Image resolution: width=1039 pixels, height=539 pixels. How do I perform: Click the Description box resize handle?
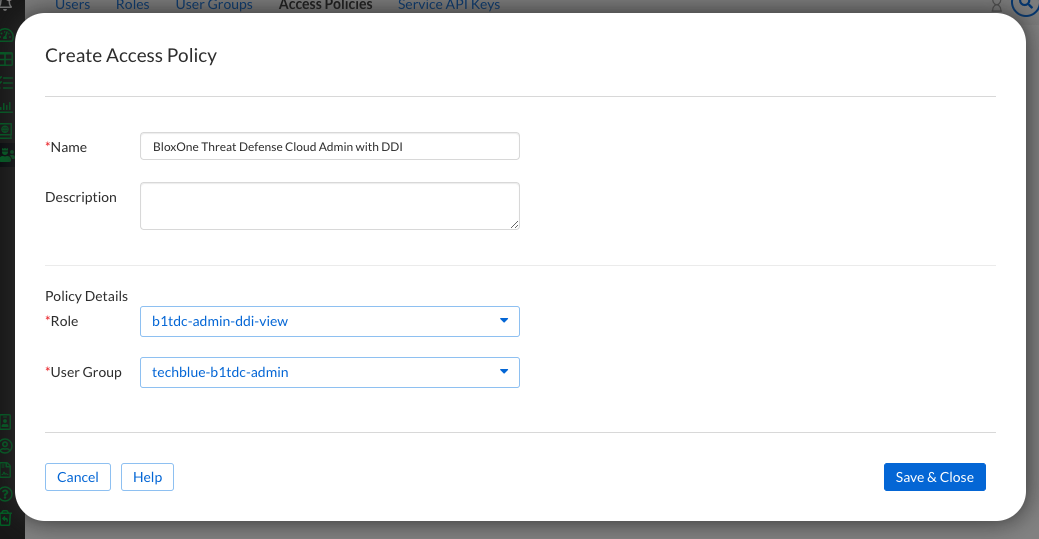514,224
